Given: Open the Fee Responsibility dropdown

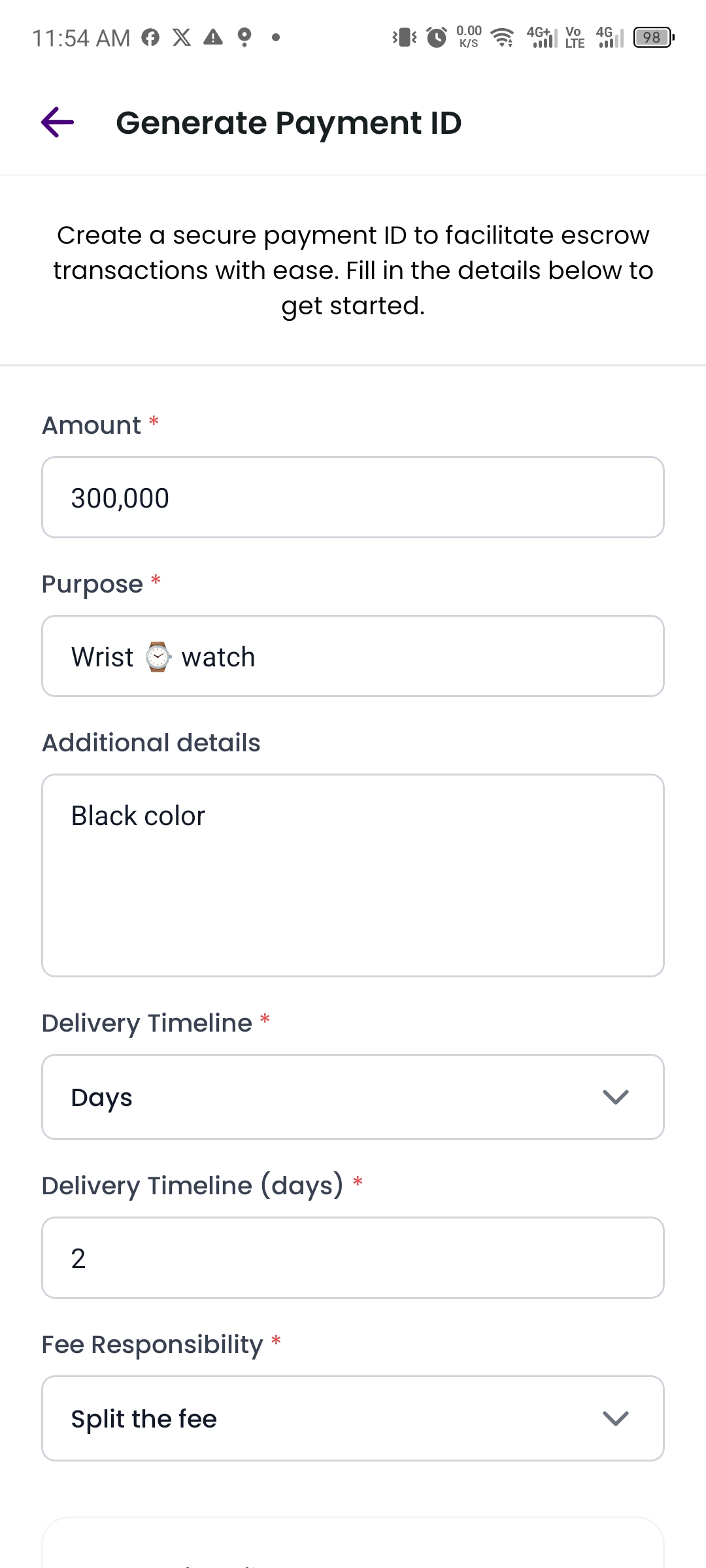Looking at the screenshot, I should [353, 1418].
